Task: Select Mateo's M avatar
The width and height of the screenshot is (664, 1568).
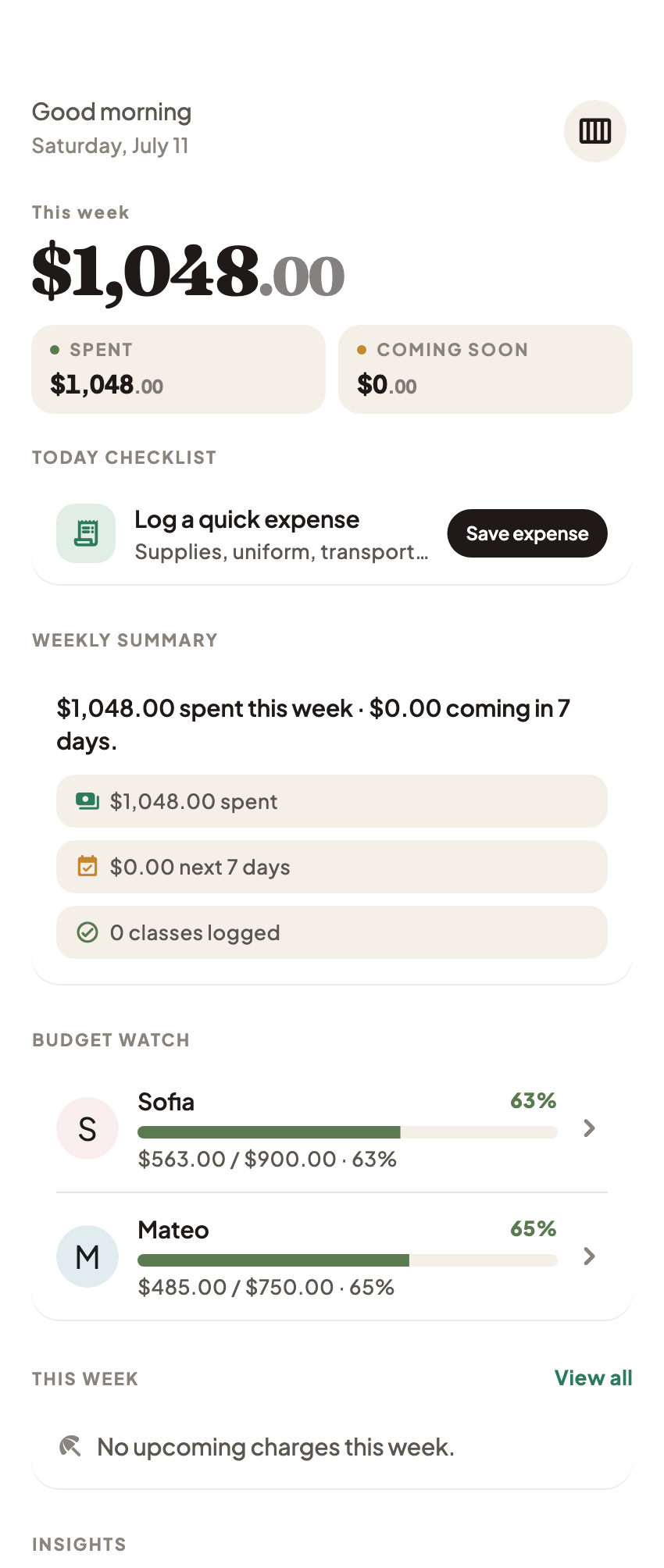Action: [87, 1256]
